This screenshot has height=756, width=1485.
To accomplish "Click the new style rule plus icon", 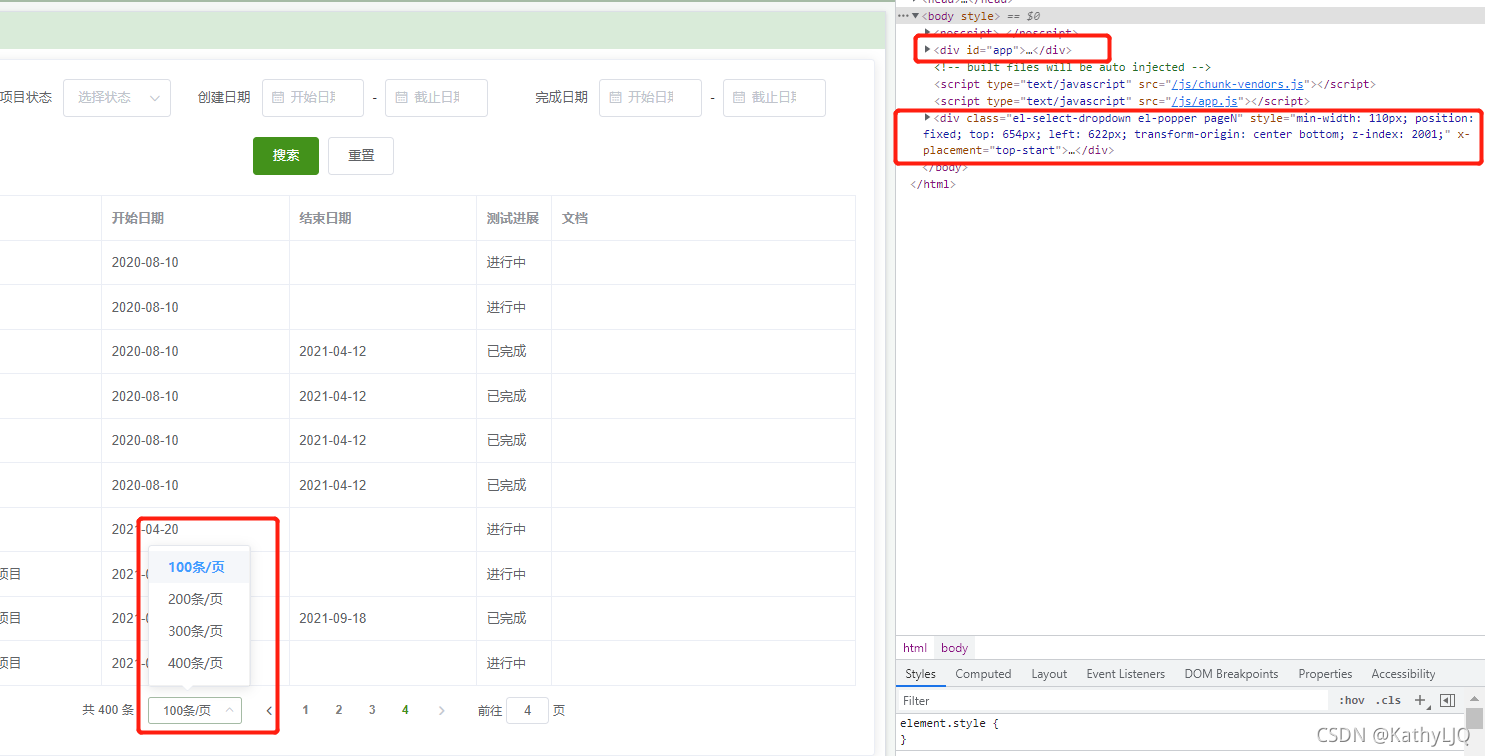I will pyautogui.click(x=1421, y=700).
